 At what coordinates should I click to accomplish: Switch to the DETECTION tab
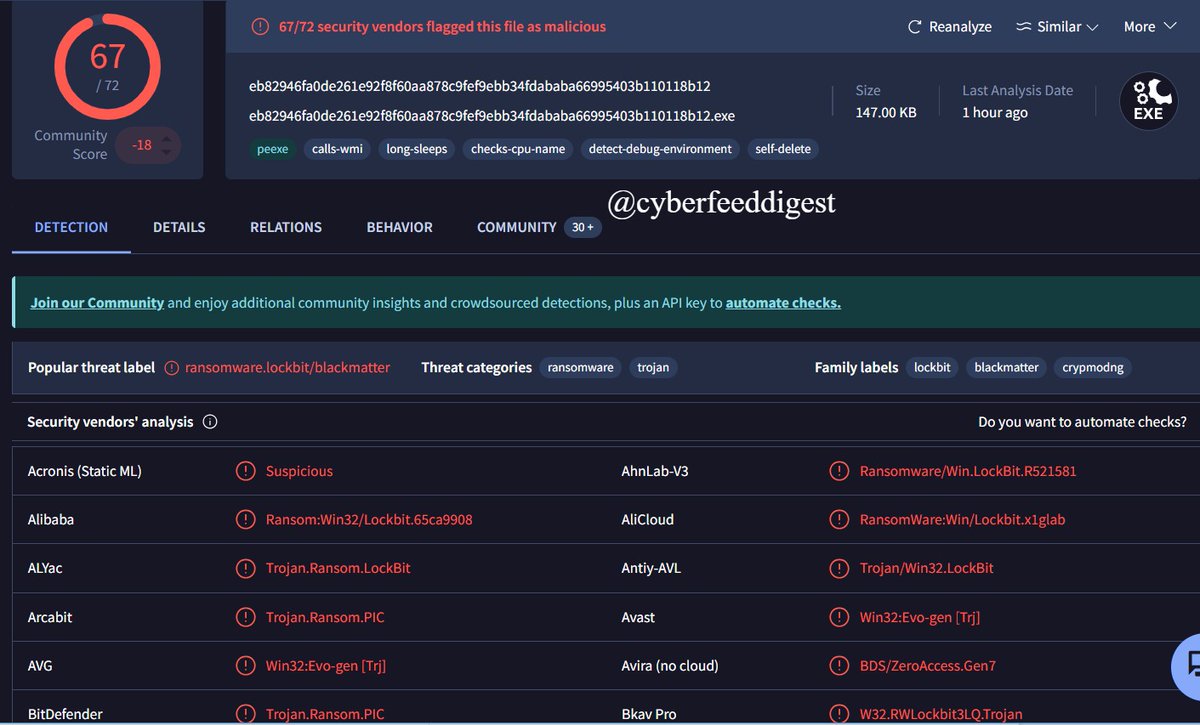[71, 227]
